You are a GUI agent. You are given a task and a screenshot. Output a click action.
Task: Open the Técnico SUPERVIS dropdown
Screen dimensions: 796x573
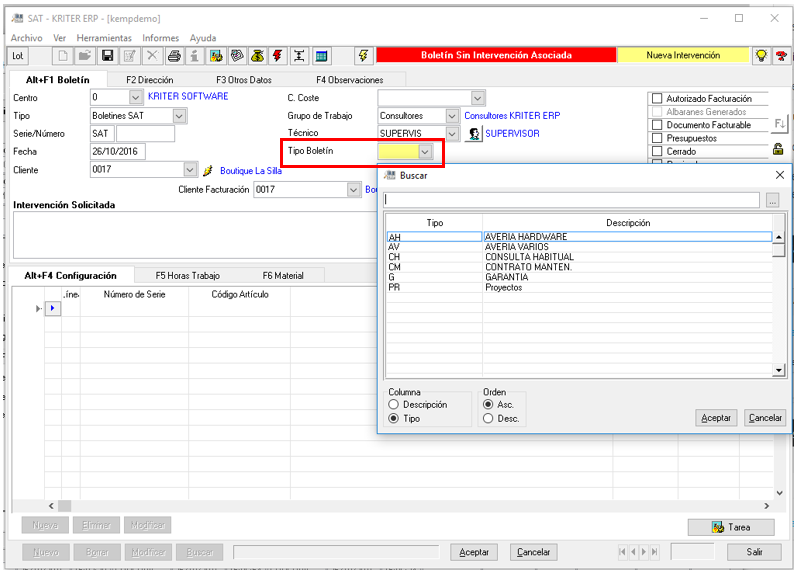[452, 133]
